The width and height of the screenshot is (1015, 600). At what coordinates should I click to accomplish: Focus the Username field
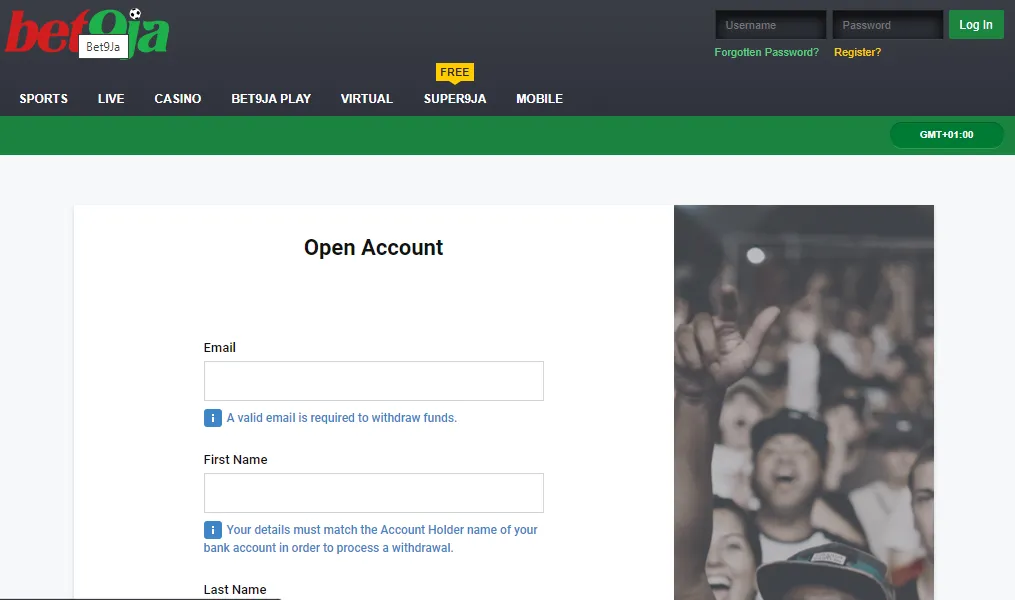[770, 25]
